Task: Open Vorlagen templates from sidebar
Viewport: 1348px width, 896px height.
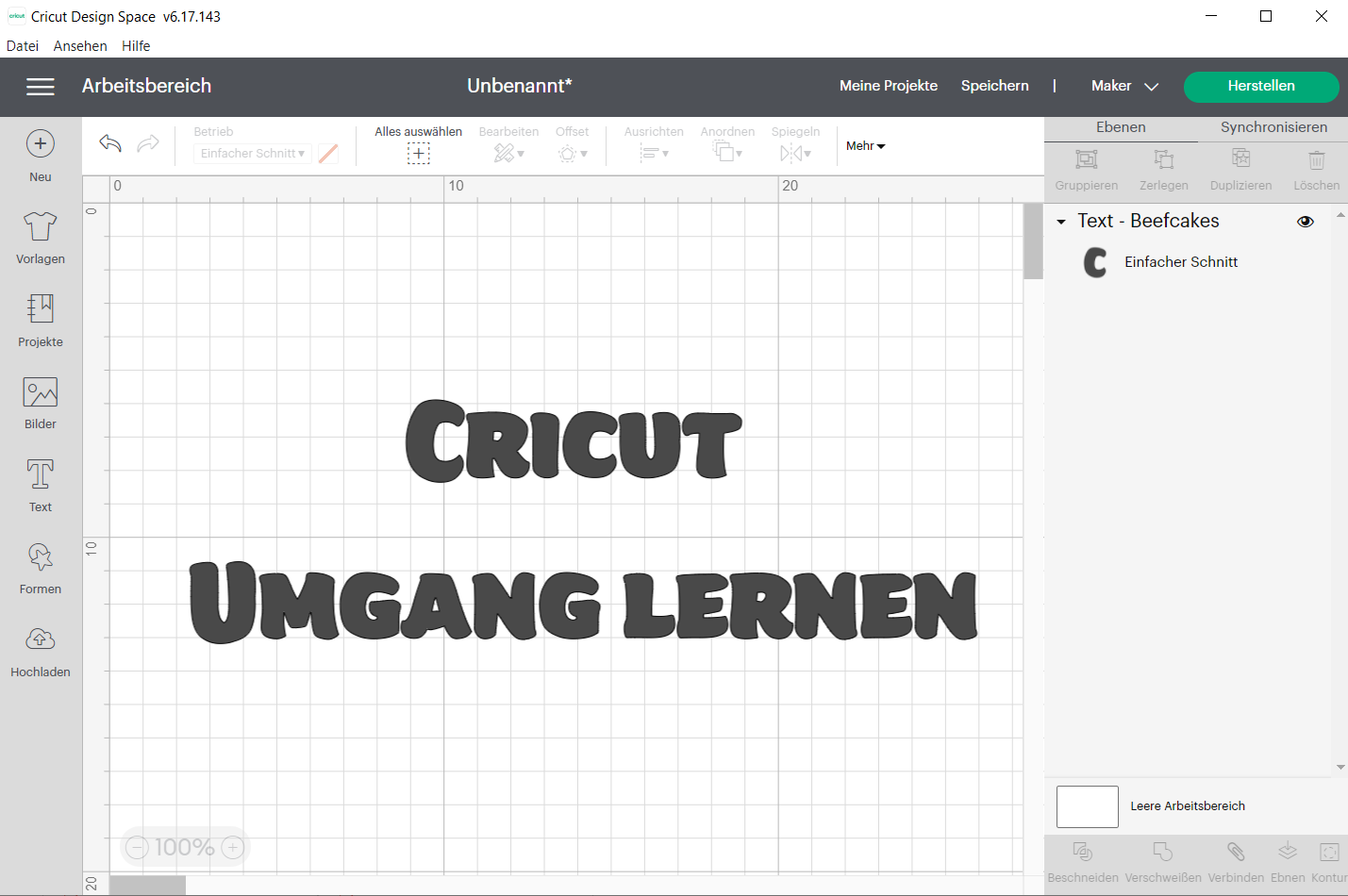Action: click(x=41, y=238)
